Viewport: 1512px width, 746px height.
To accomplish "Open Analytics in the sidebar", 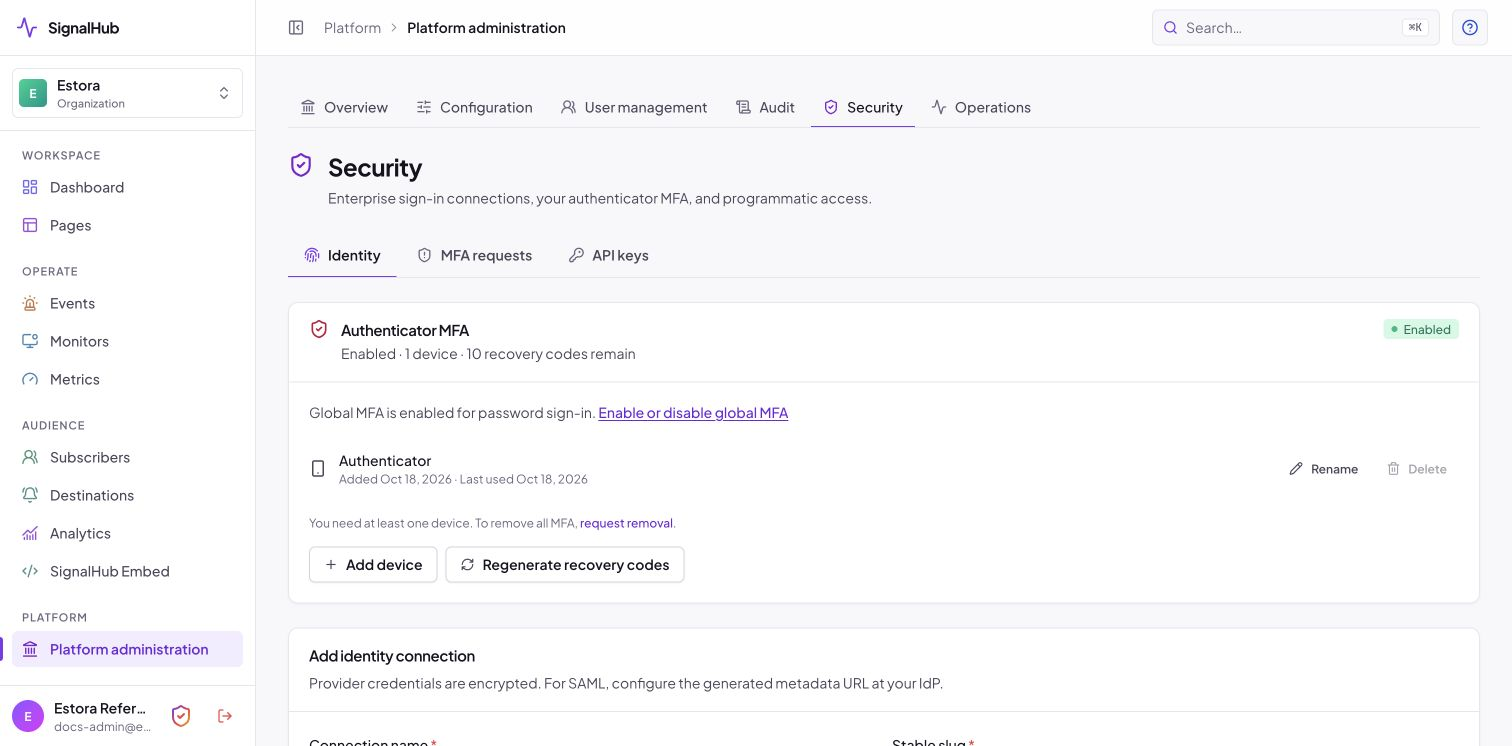I will coord(127,533).
